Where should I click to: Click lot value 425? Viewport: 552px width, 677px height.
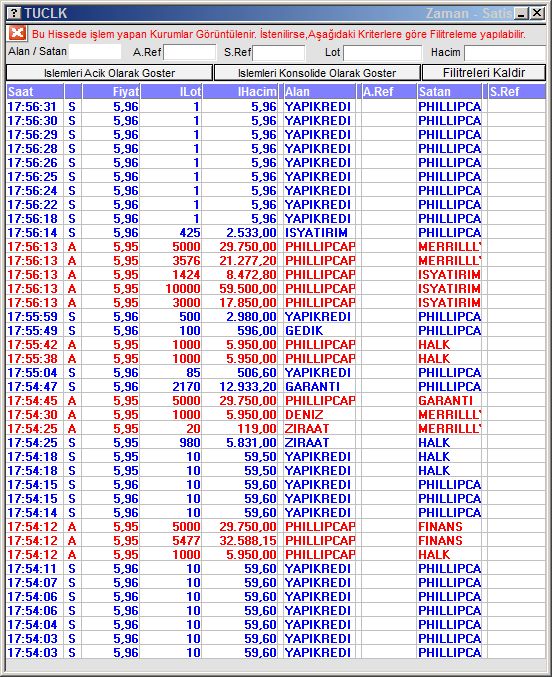pyautogui.click(x=190, y=233)
